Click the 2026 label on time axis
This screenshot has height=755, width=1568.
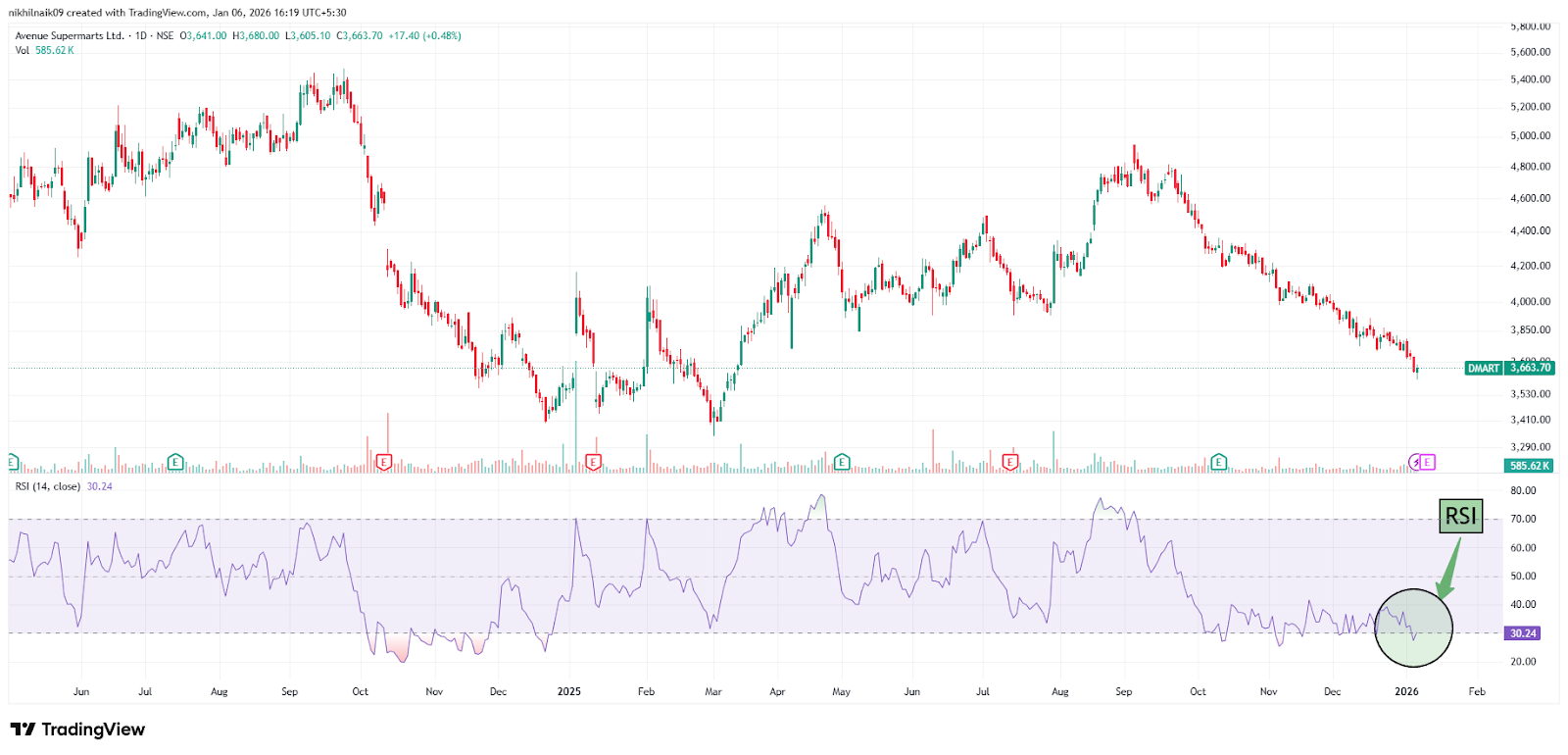1406,691
